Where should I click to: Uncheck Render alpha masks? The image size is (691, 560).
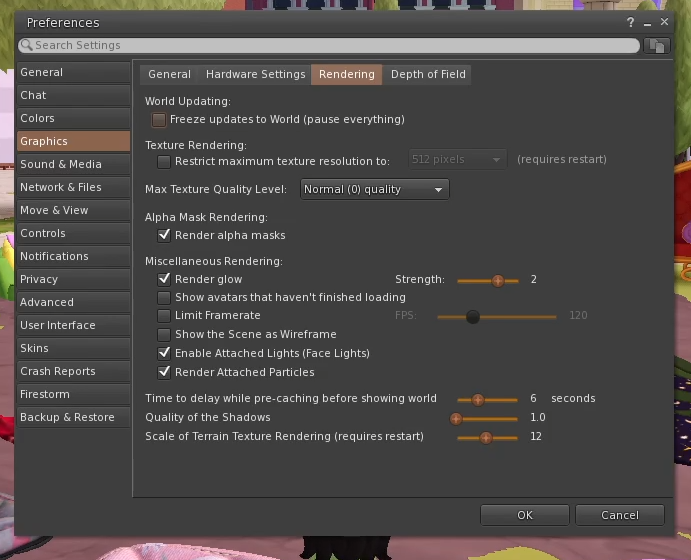click(x=164, y=235)
